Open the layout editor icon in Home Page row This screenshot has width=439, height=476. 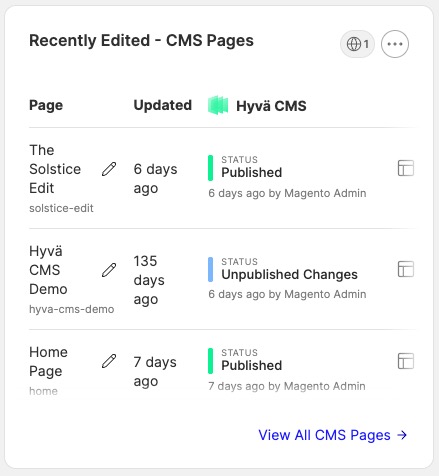click(406, 361)
